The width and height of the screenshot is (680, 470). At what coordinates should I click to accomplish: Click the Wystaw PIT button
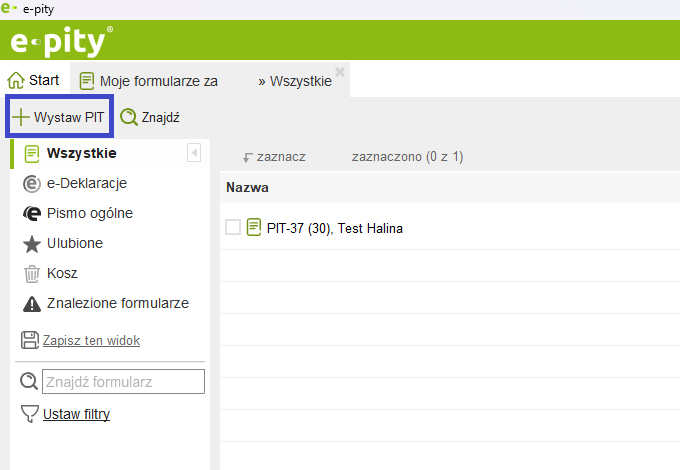59,117
